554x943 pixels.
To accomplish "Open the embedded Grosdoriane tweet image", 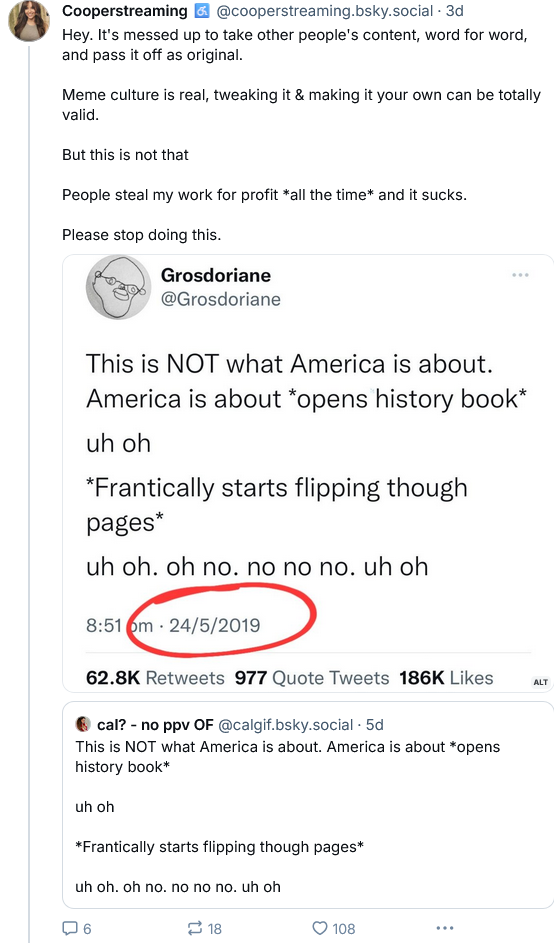I will pos(308,473).
